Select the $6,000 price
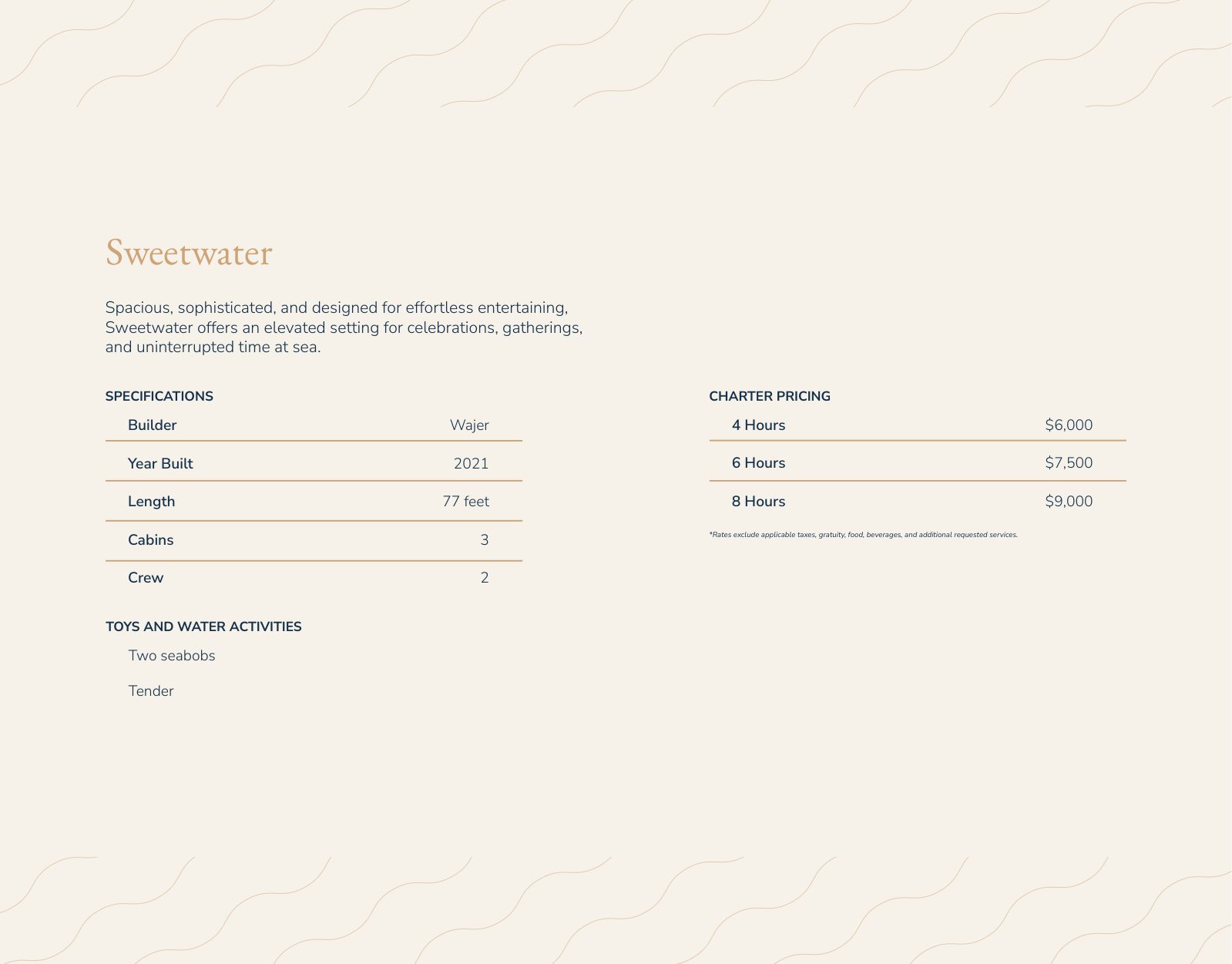1232x964 pixels. pyautogui.click(x=1069, y=425)
